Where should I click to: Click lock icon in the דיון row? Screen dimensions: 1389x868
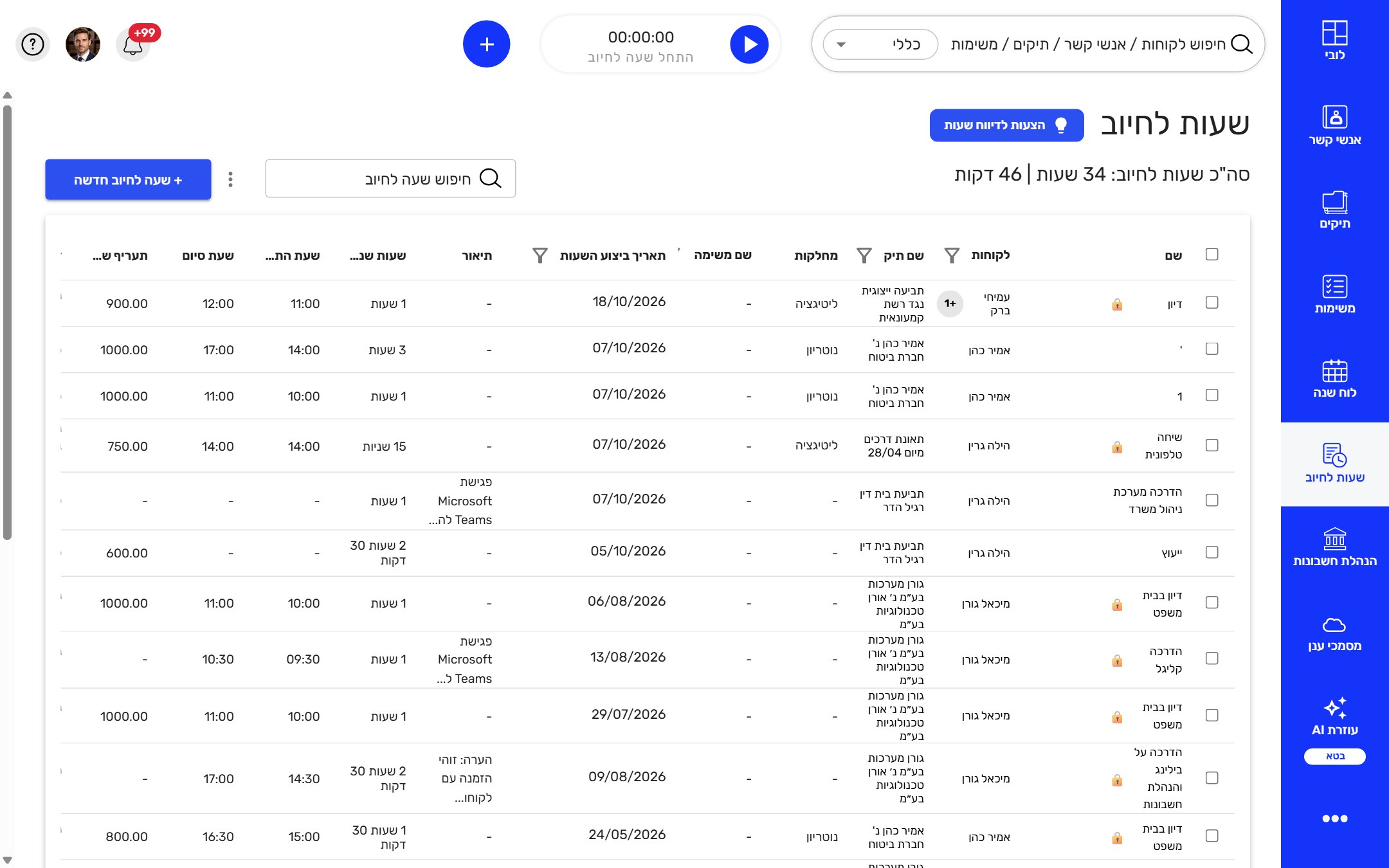pyautogui.click(x=1117, y=304)
